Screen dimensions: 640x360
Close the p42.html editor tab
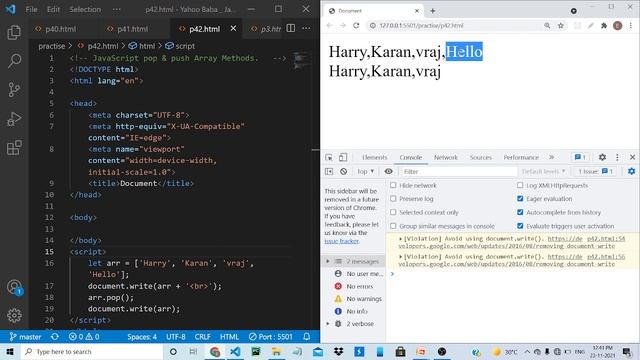[233, 28]
